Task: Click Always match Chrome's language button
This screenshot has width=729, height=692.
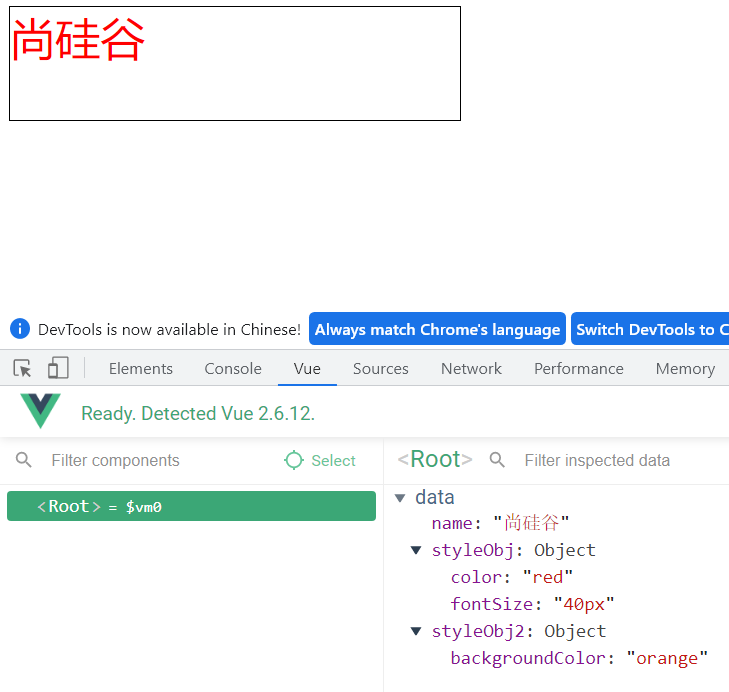Action: tap(437, 329)
